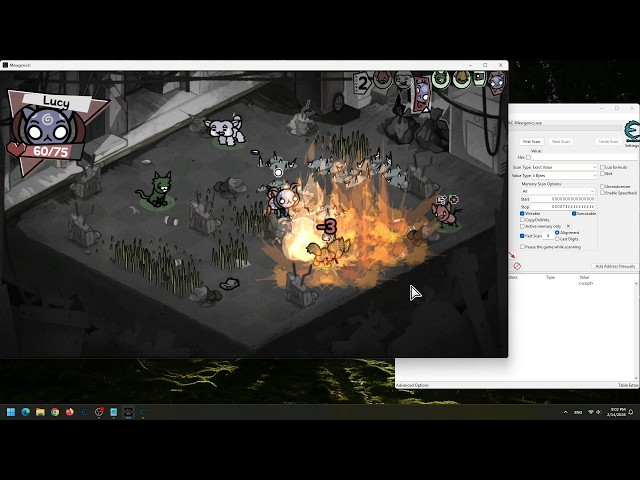640x480 pixels.
Task: Click the Undo Scan button
Action: point(608,141)
